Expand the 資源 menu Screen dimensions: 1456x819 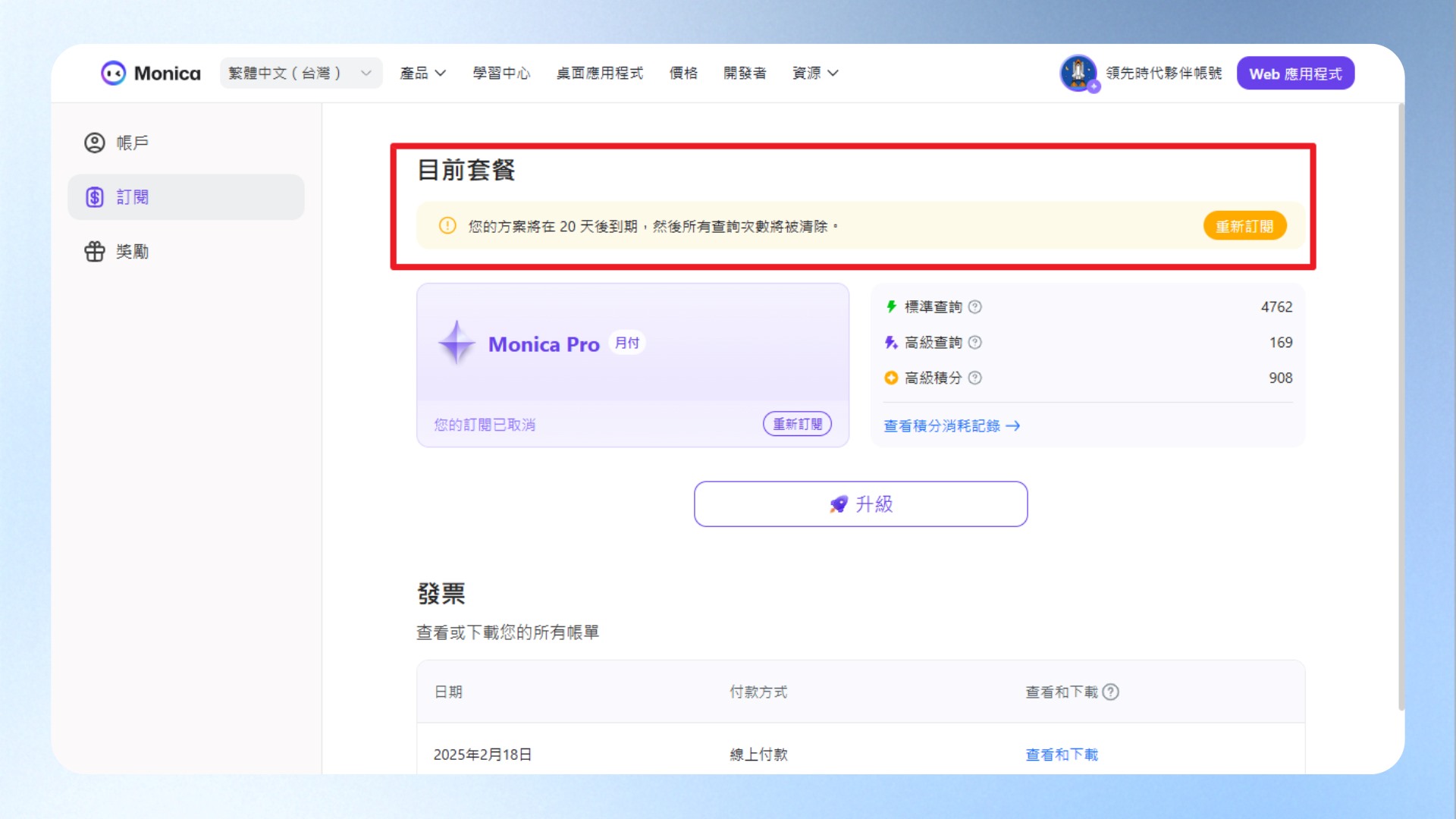pos(815,73)
